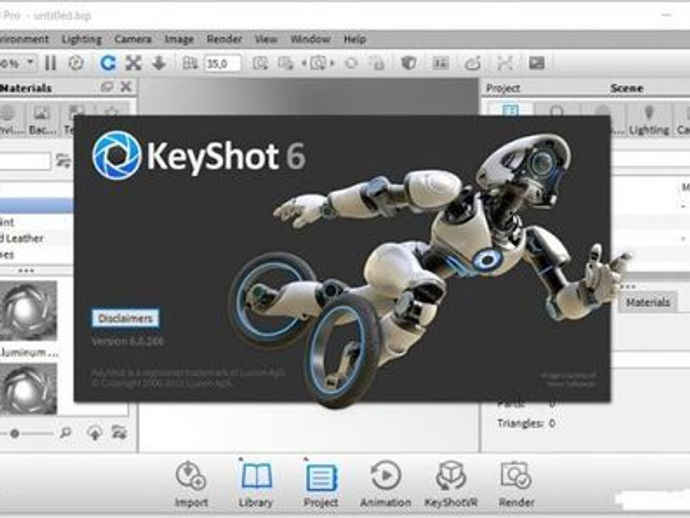Open the Help menu
690x518 pixels.
[x=355, y=39]
